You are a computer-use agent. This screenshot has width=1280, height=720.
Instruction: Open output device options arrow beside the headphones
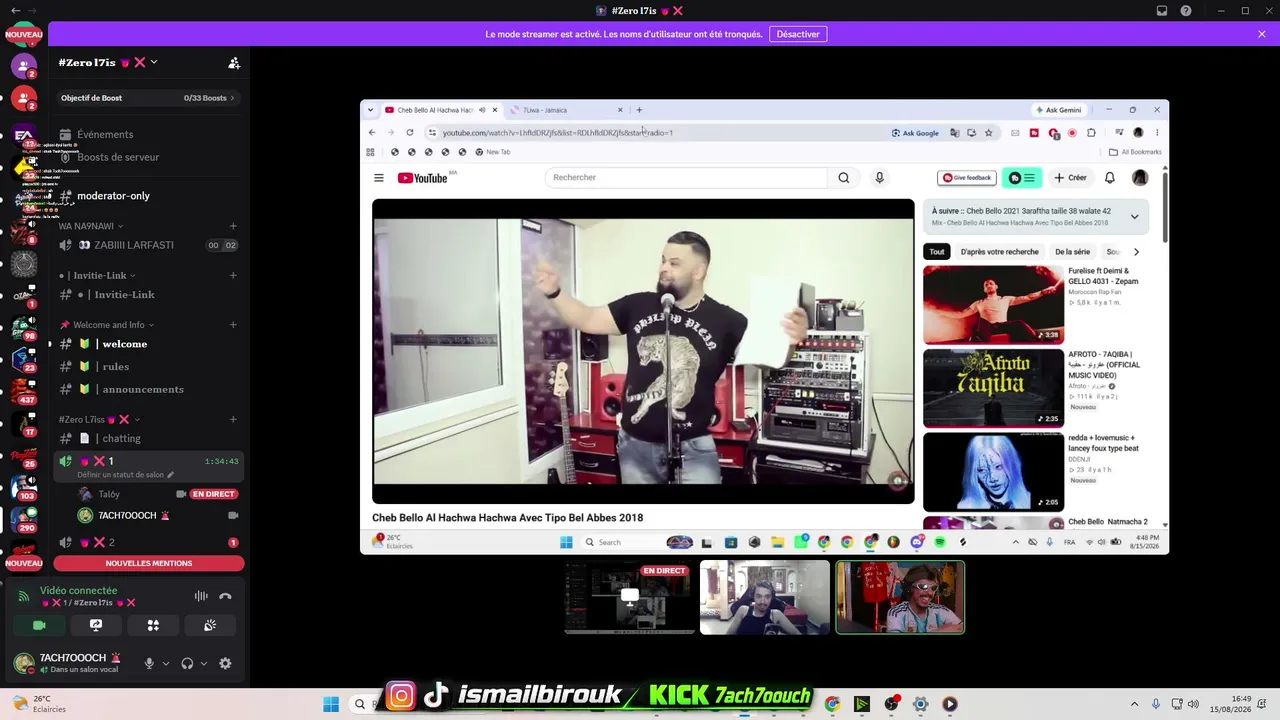(x=204, y=663)
